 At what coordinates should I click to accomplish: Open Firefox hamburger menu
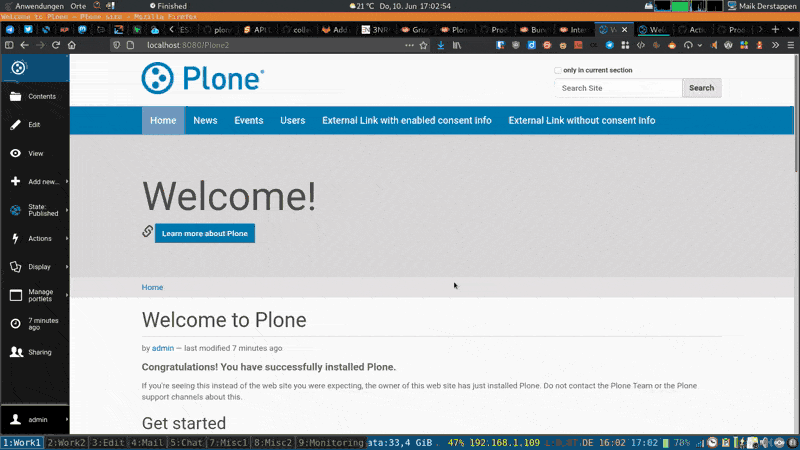[x=791, y=45]
